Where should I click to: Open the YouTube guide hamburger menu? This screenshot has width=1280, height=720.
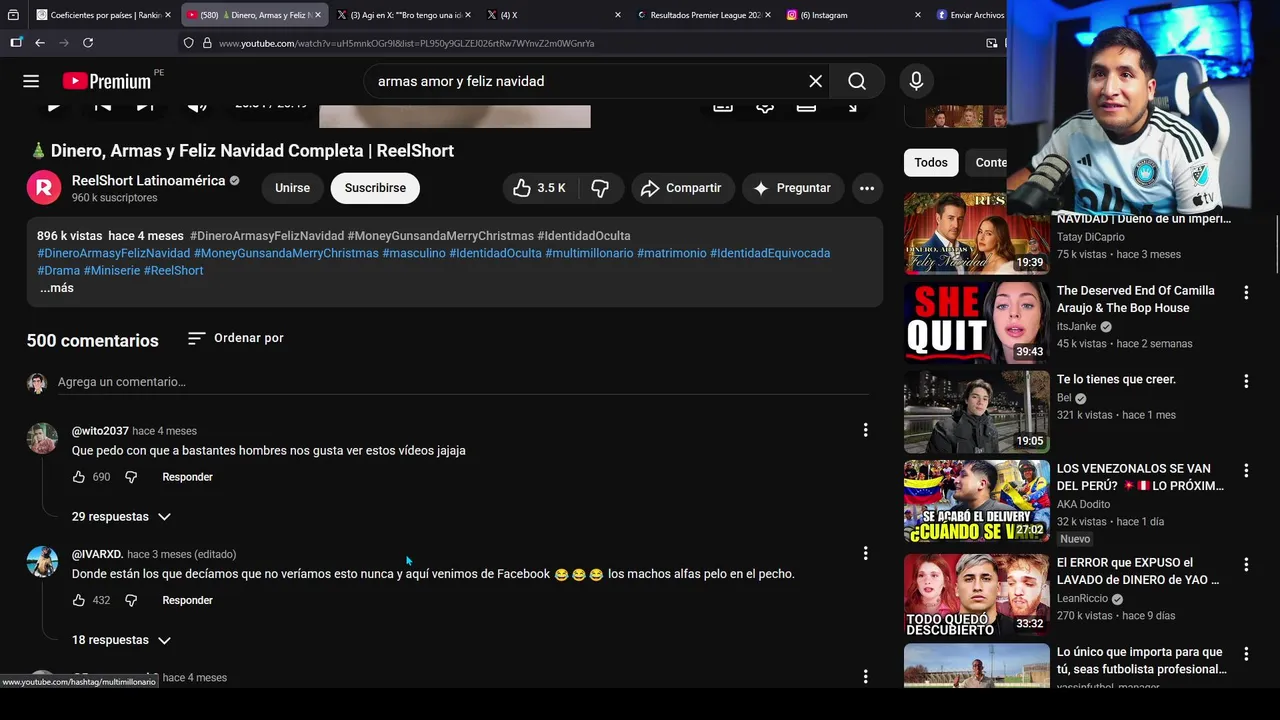pos(31,81)
